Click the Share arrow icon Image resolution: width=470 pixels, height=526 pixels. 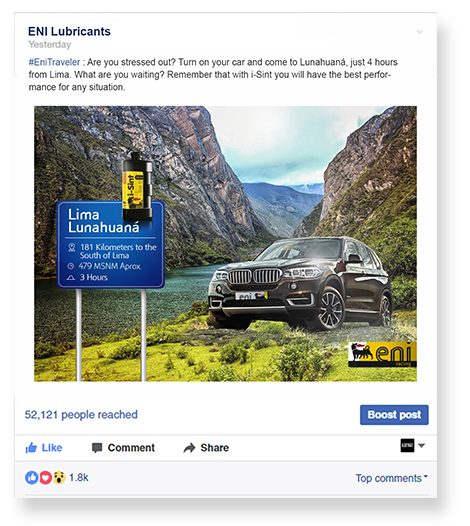(189, 448)
